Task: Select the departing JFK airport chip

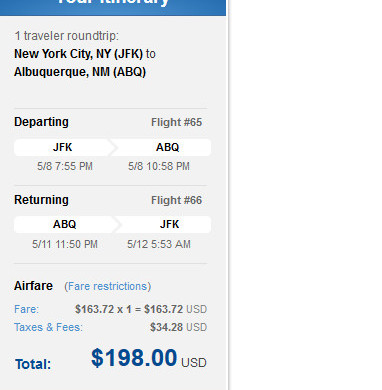Action: tap(62, 147)
